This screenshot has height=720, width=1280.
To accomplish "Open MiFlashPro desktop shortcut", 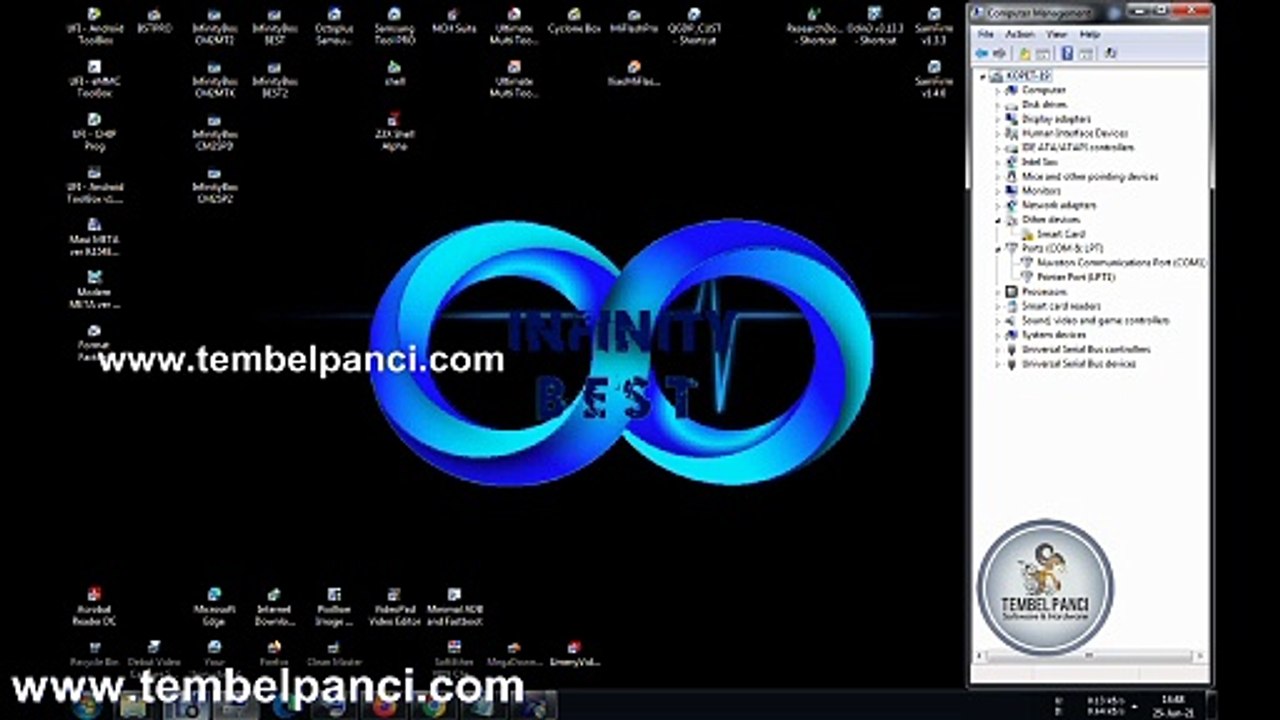I will pyautogui.click(x=634, y=21).
